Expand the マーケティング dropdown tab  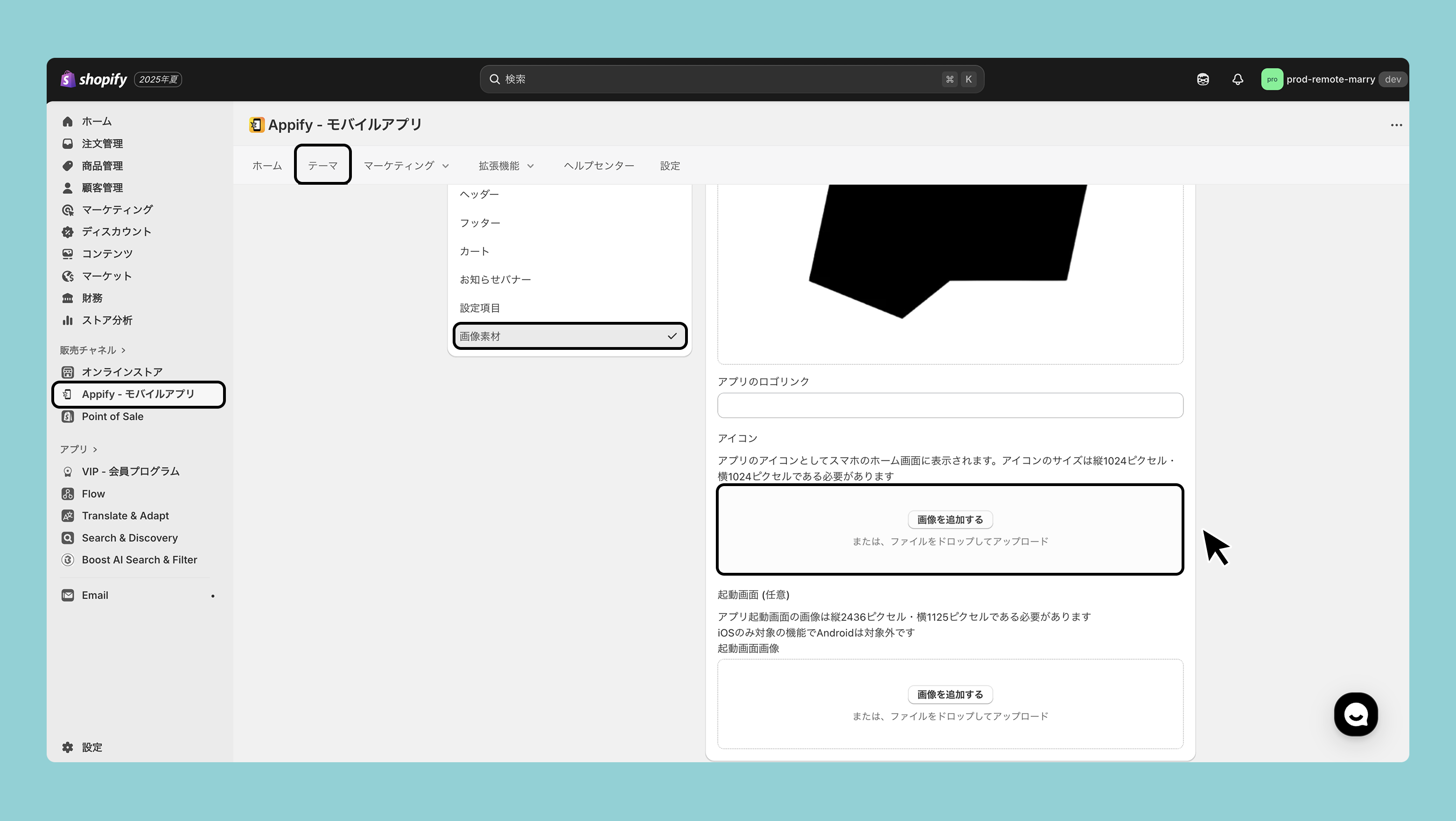pyautogui.click(x=406, y=166)
